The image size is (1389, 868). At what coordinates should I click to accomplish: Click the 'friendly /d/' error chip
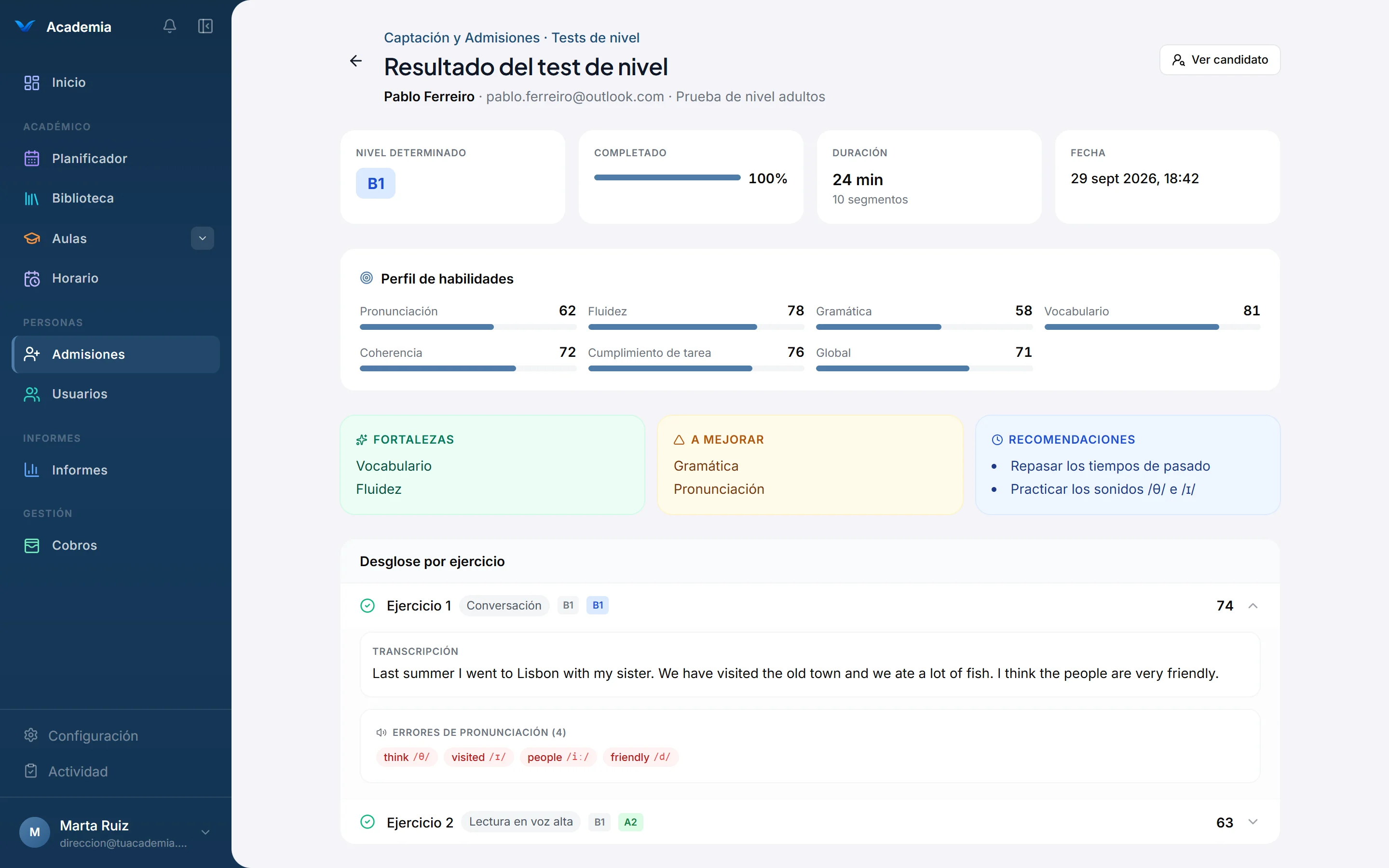click(x=640, y=757)
